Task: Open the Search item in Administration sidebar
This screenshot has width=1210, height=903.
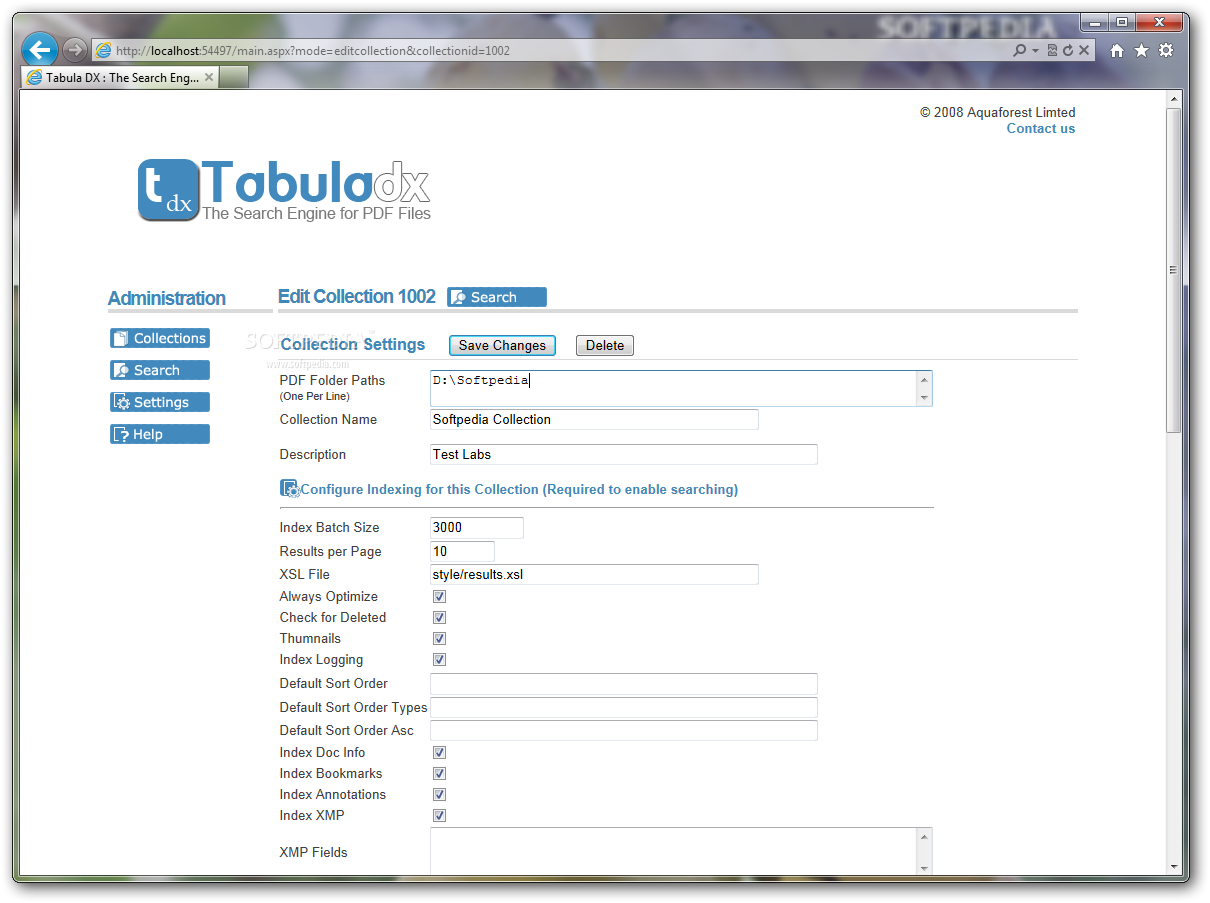Action: [160, 370]
